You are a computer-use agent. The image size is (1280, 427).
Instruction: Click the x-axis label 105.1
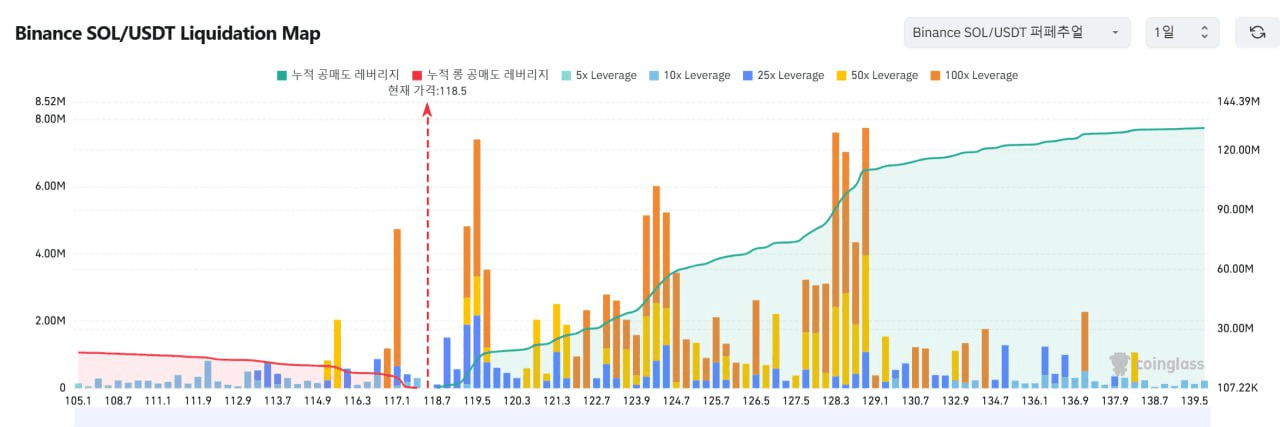point(77,400)
